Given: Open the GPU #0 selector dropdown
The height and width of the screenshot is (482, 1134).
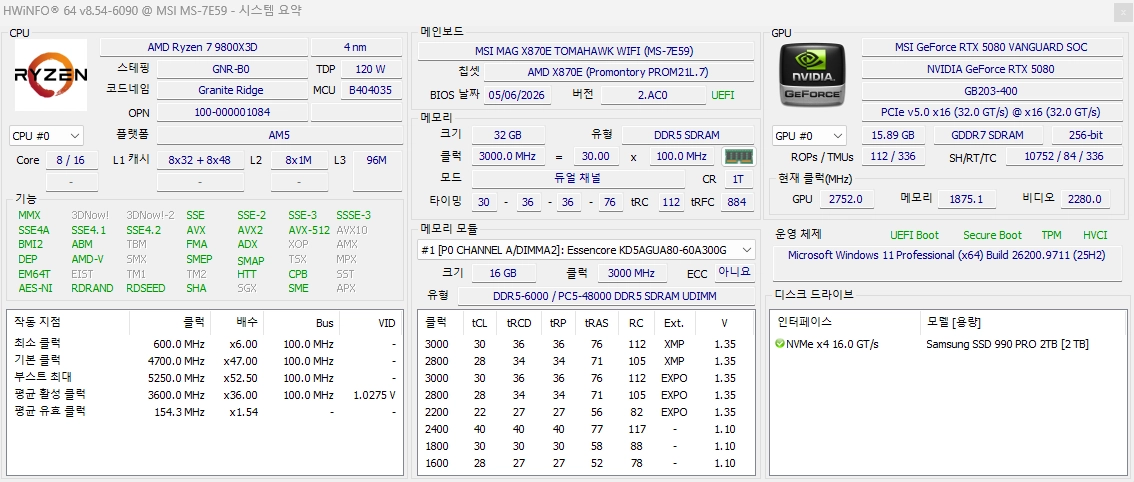Looking at the screenshot, I should [809, 135].
